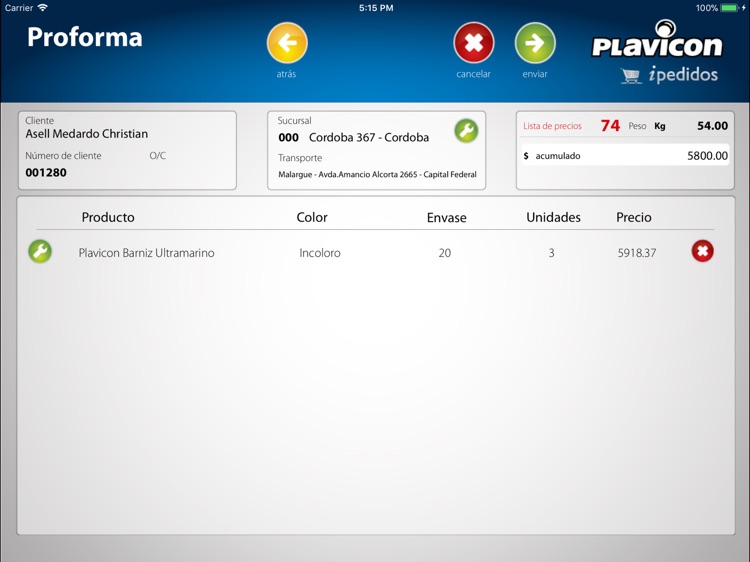The height and width of the screenshot is (562, 750).
Task: Select product name Plavicon Barniz Ultramarino
Action: pos(146,253)
